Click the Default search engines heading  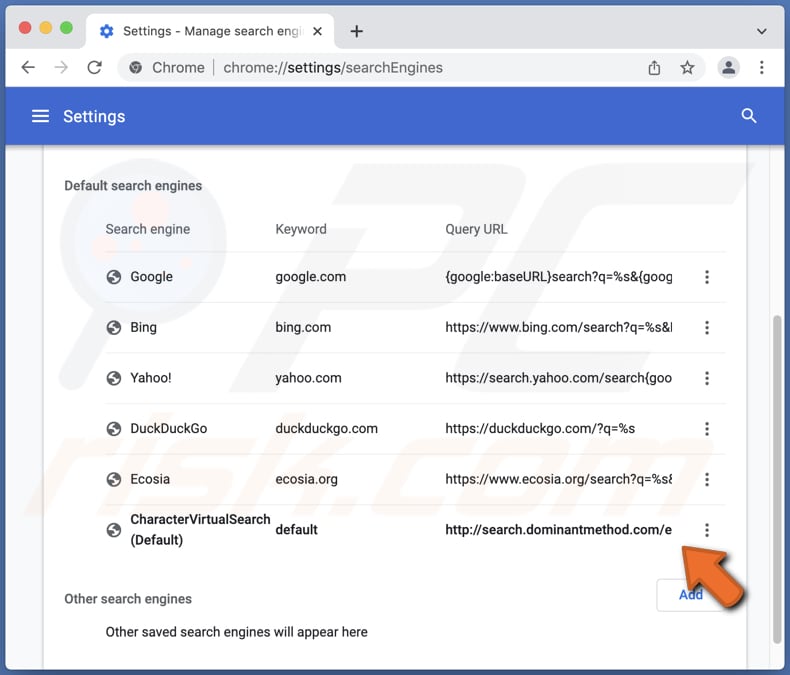coord(133,186)
